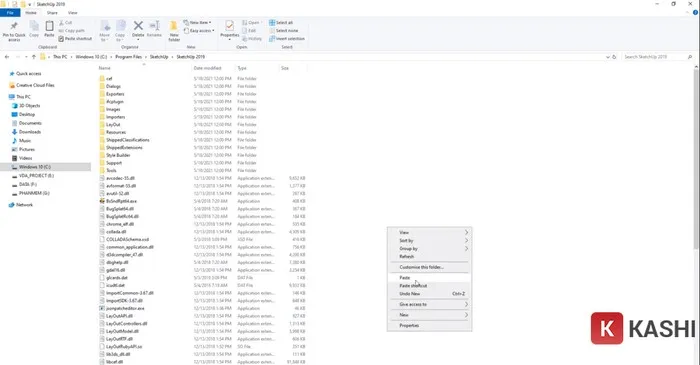The width and height of the screenshot is (700, 365).
Task: Select the COLLADASchema.xsd file
Action: (x=127, y=240)
